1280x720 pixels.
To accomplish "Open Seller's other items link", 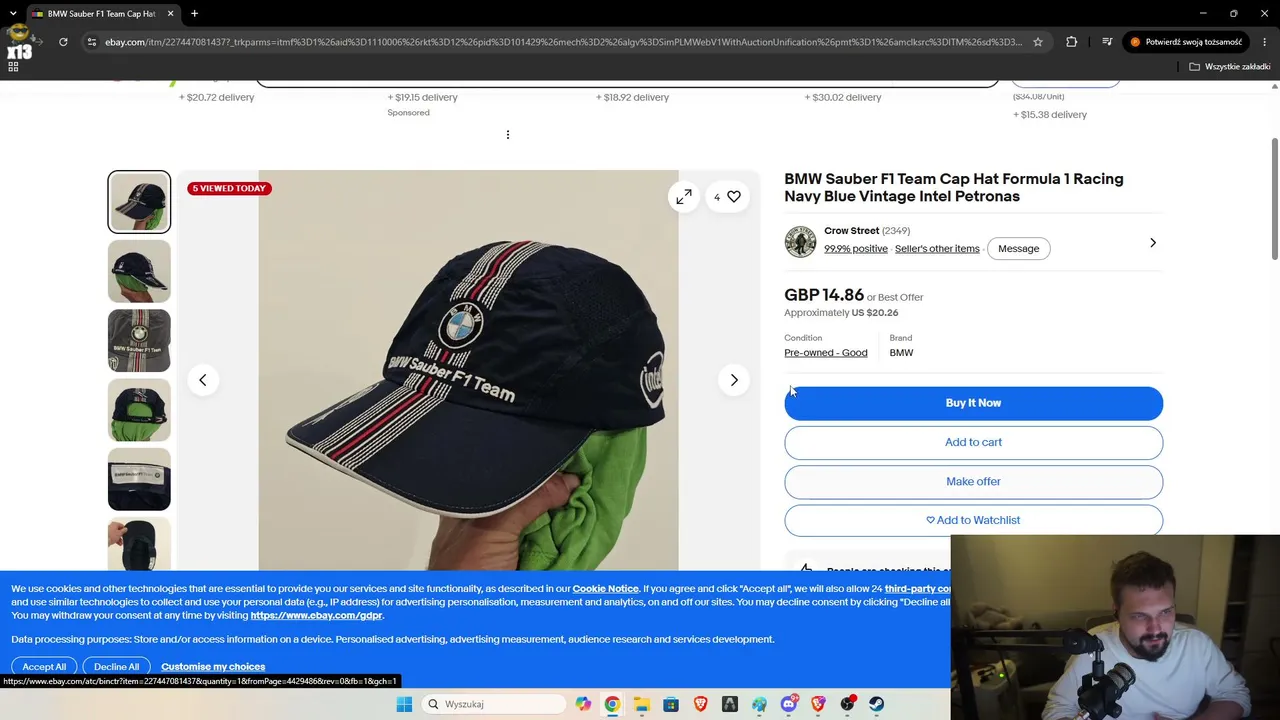I will [937, 249].
